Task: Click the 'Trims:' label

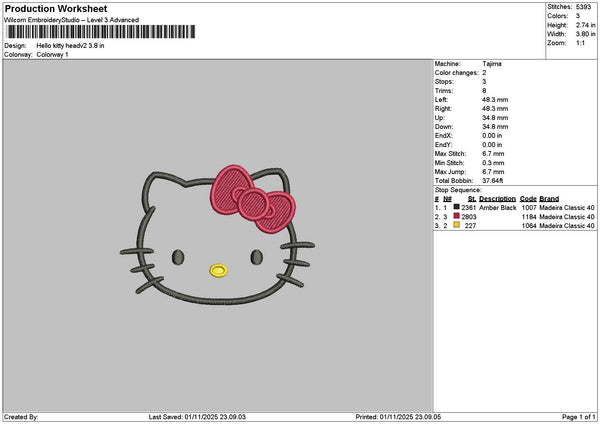Action: (x=443, y=91)
